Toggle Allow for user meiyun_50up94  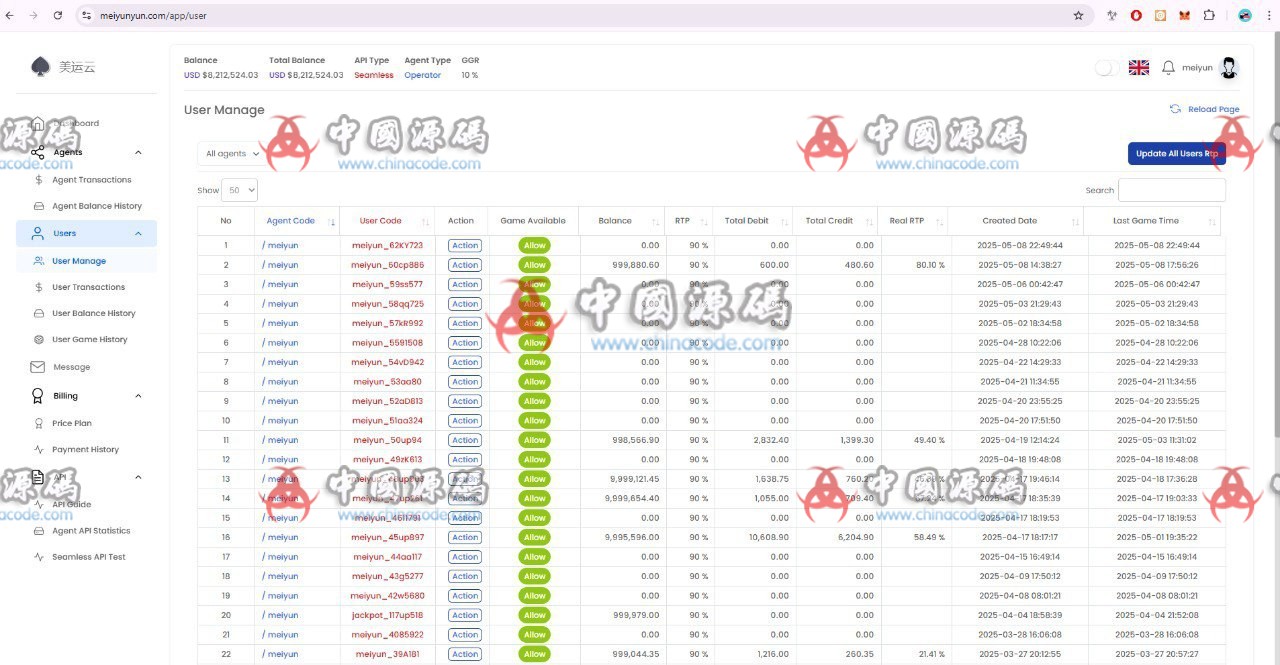tap(534, 440)
